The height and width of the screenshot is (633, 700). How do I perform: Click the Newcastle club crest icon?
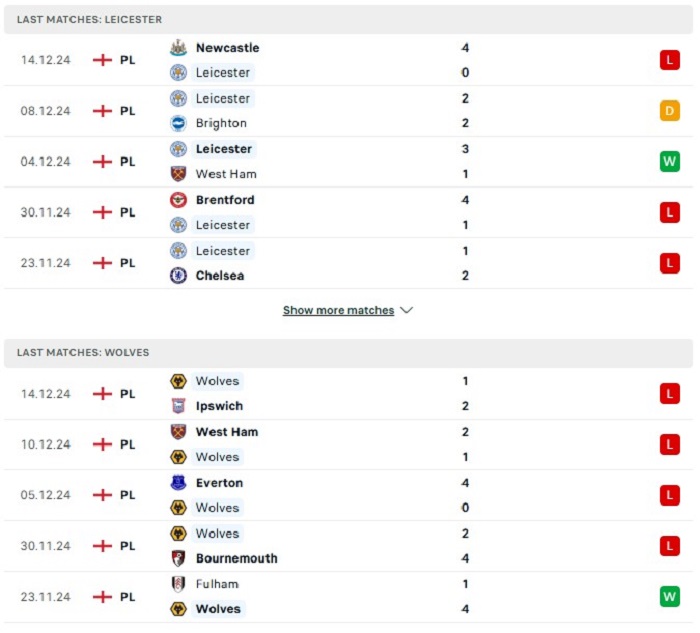(178, 47)
